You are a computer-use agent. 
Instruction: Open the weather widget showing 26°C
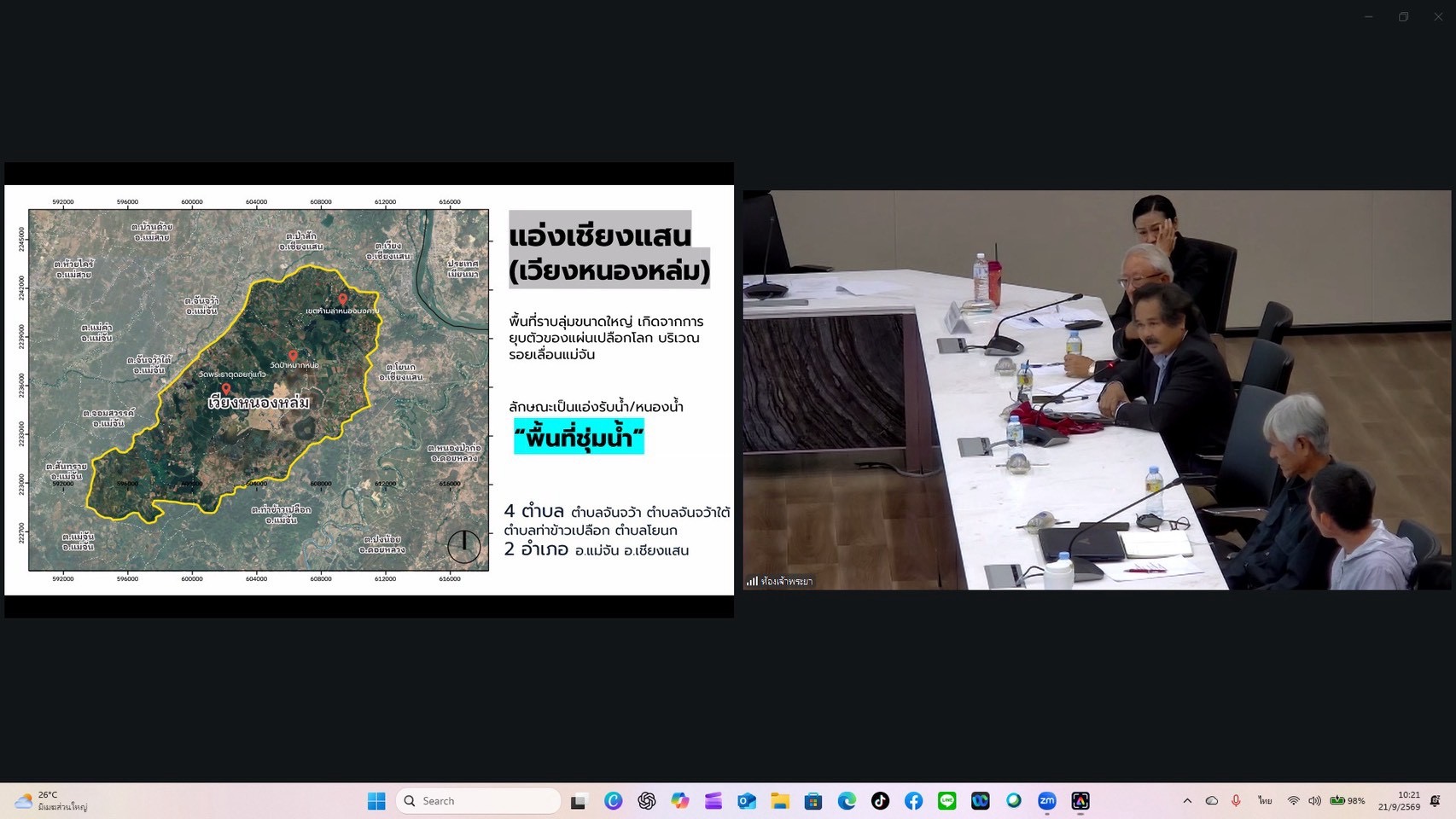point(51,801)
